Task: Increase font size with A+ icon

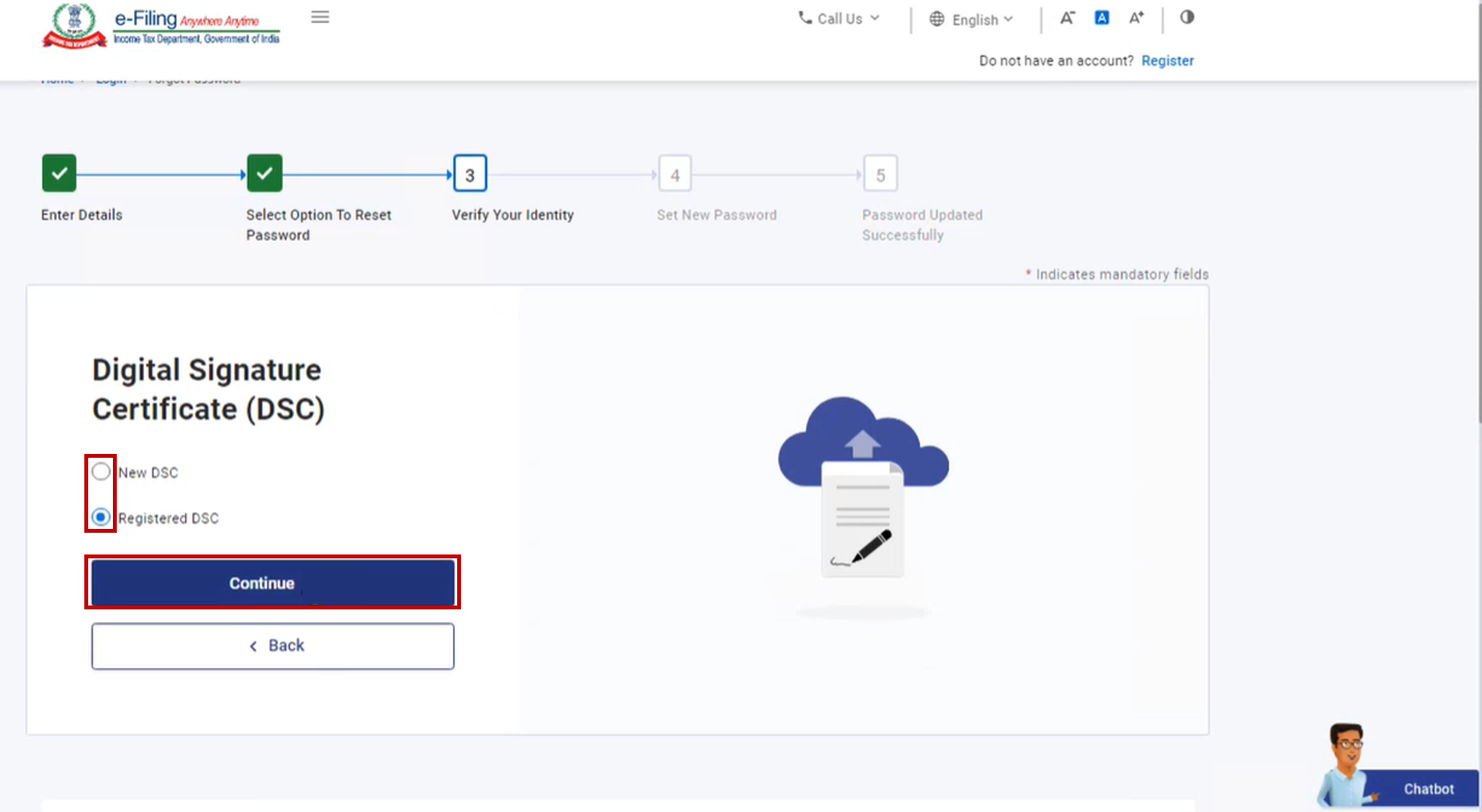Action: coord(1136,18)
